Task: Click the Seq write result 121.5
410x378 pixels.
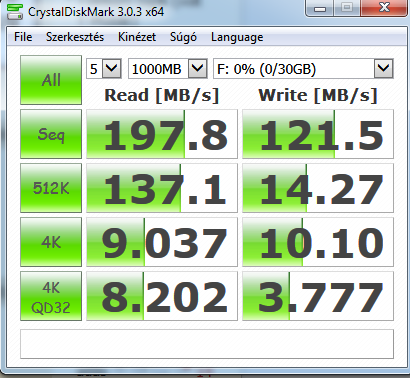Action: pyautogui.click(x=318, y=134)
